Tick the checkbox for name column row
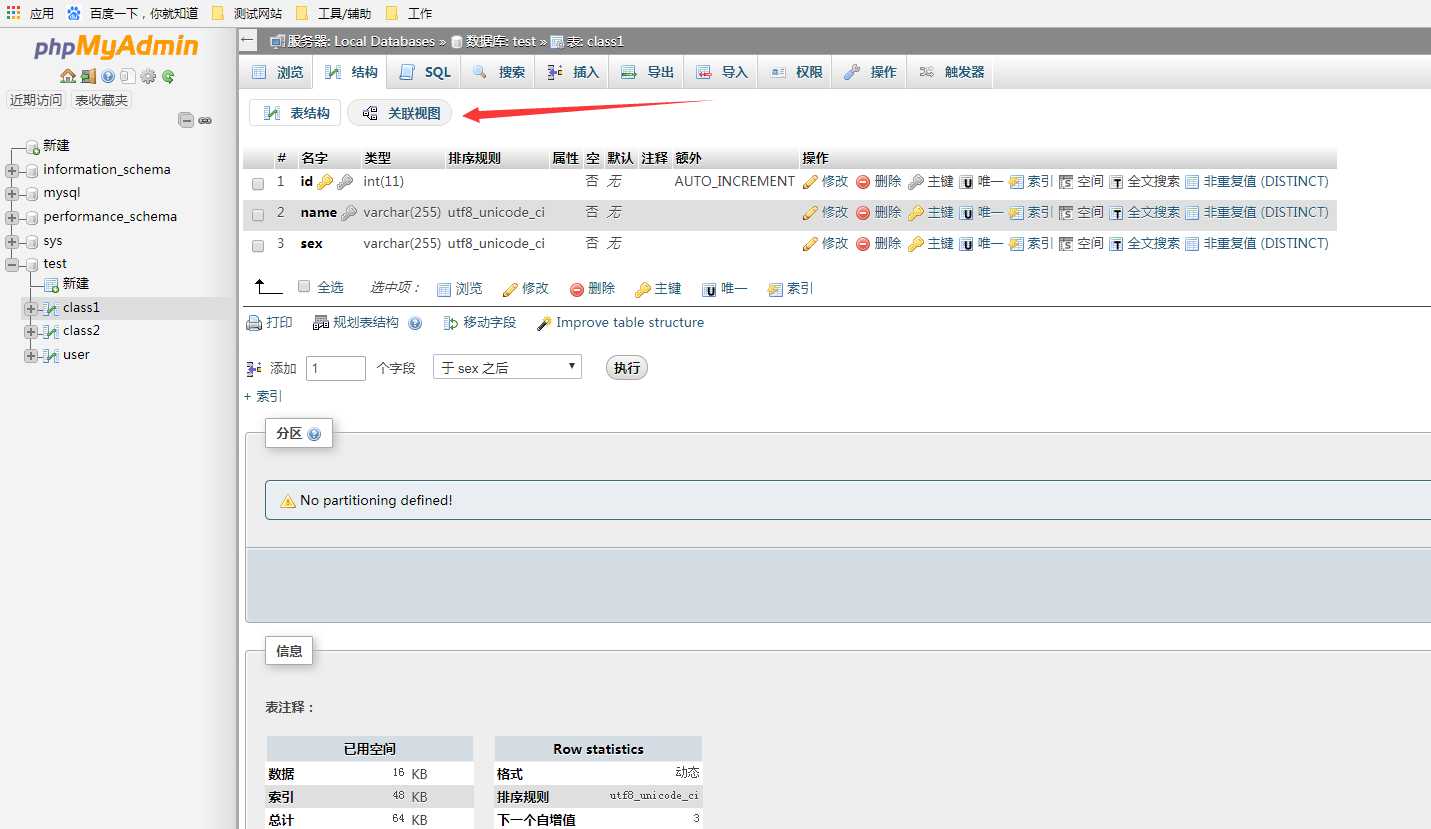Image resolution: width=1431 pixels, height=829 pixels. tap(258, 215)
